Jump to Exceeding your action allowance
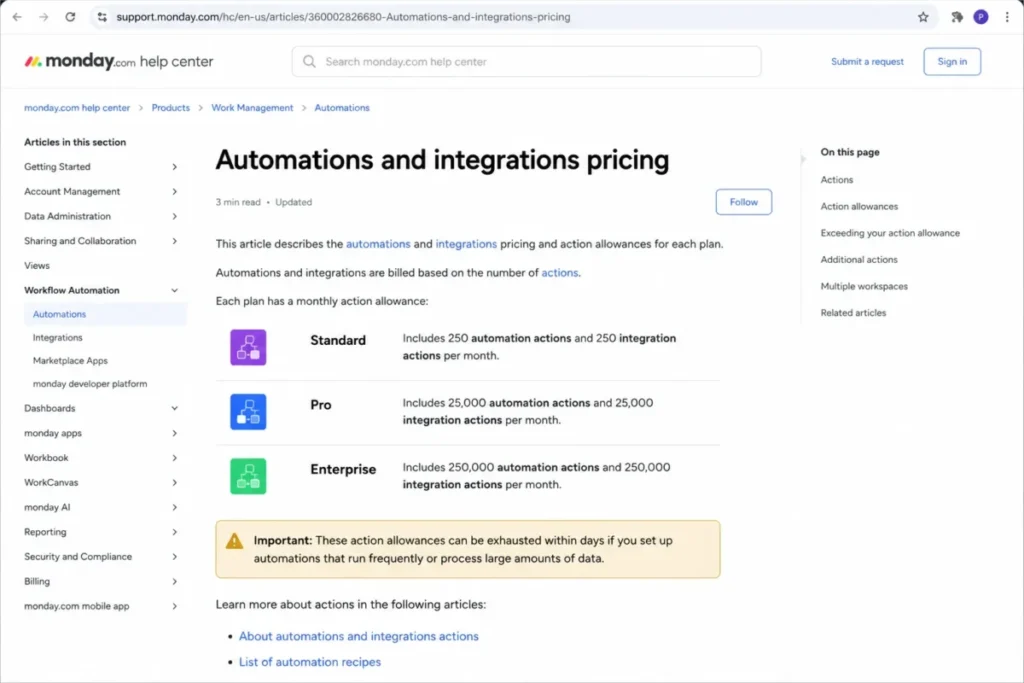Image resolution: width=1024 pixels, height=683 pixels. click(x=890, y=233)
